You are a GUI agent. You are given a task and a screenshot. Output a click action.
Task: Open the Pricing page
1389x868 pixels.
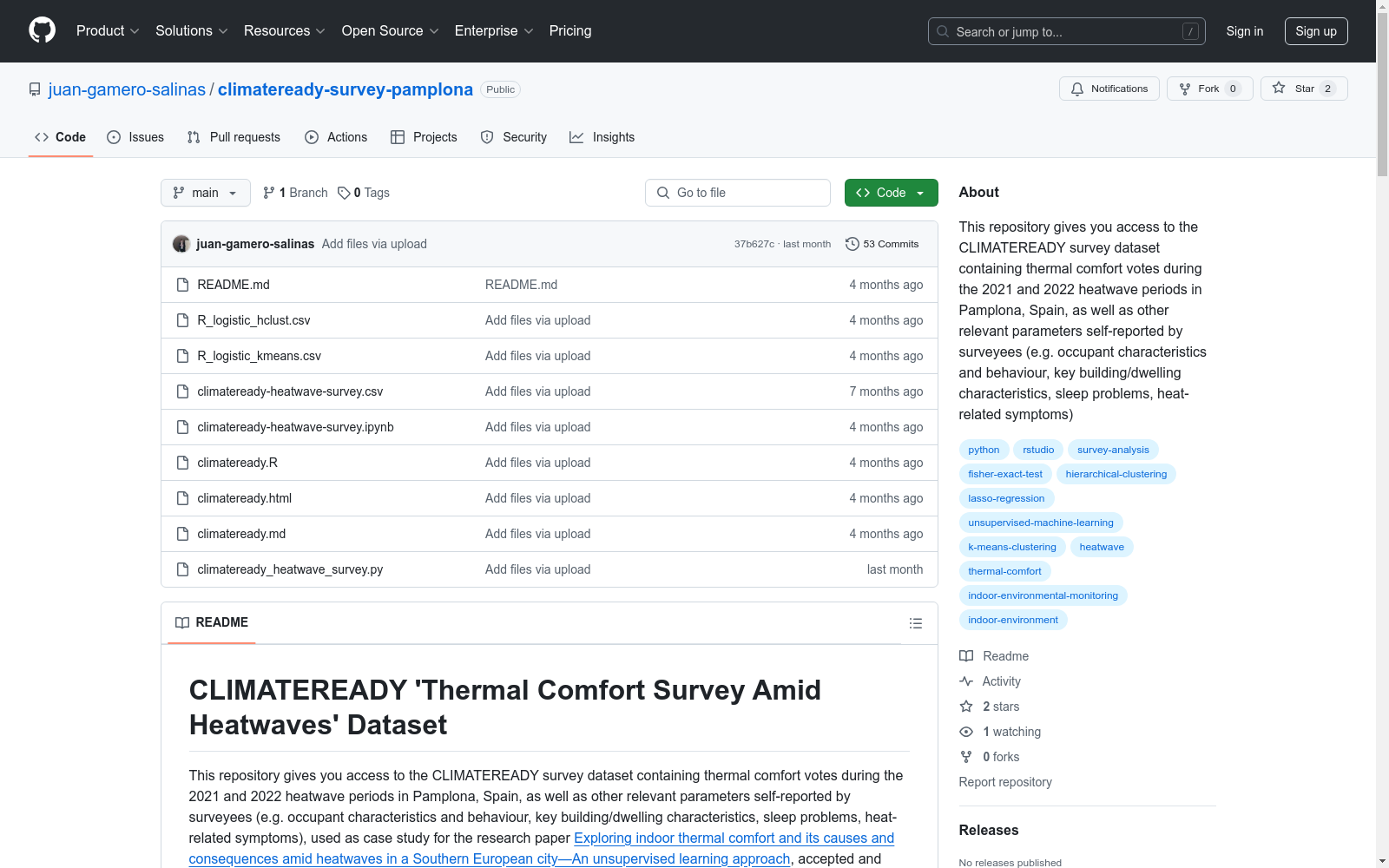(570, 31)
